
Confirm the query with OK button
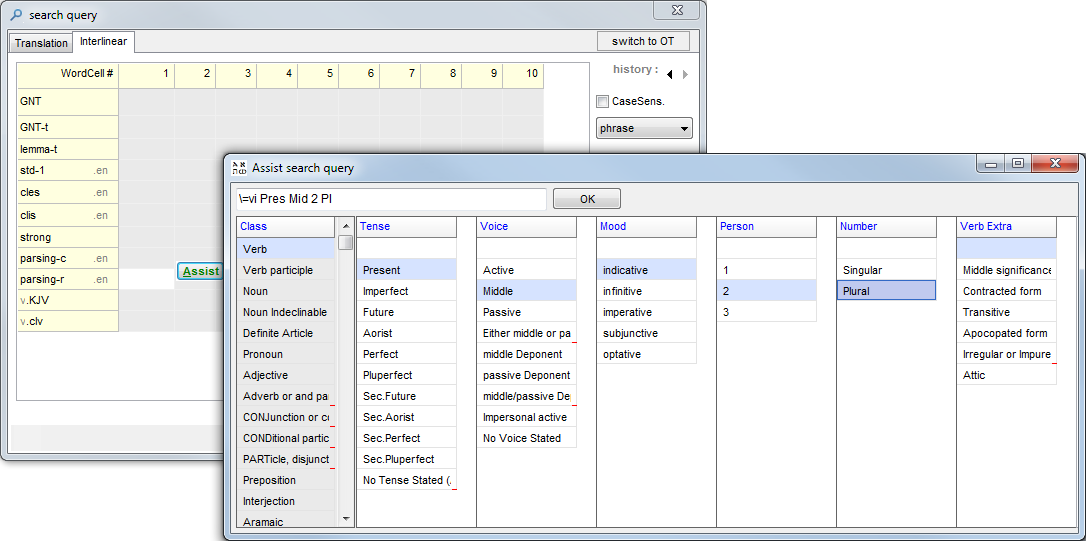click(x=587, y=199)
